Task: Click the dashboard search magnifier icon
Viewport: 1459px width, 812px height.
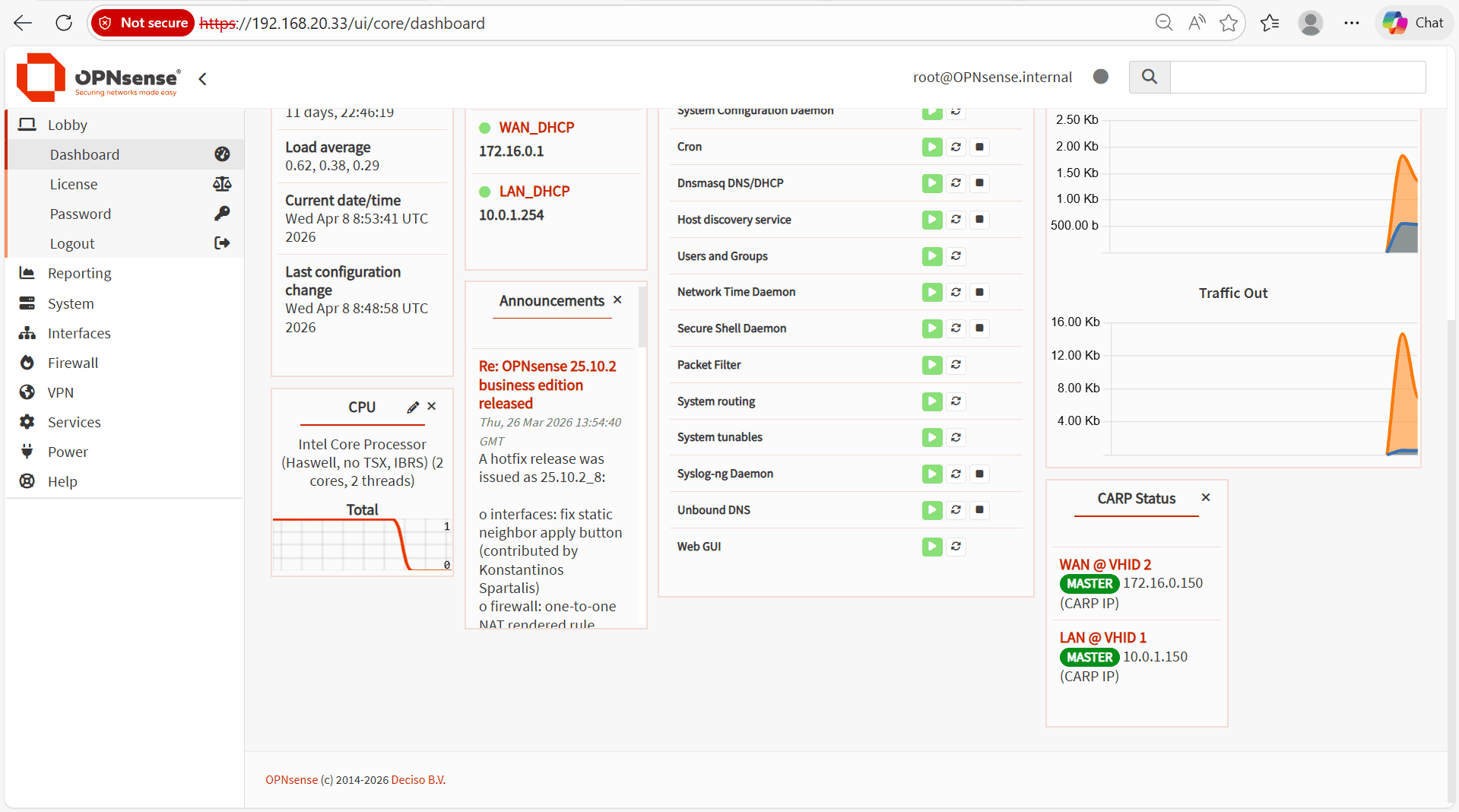Action: 1150,77
